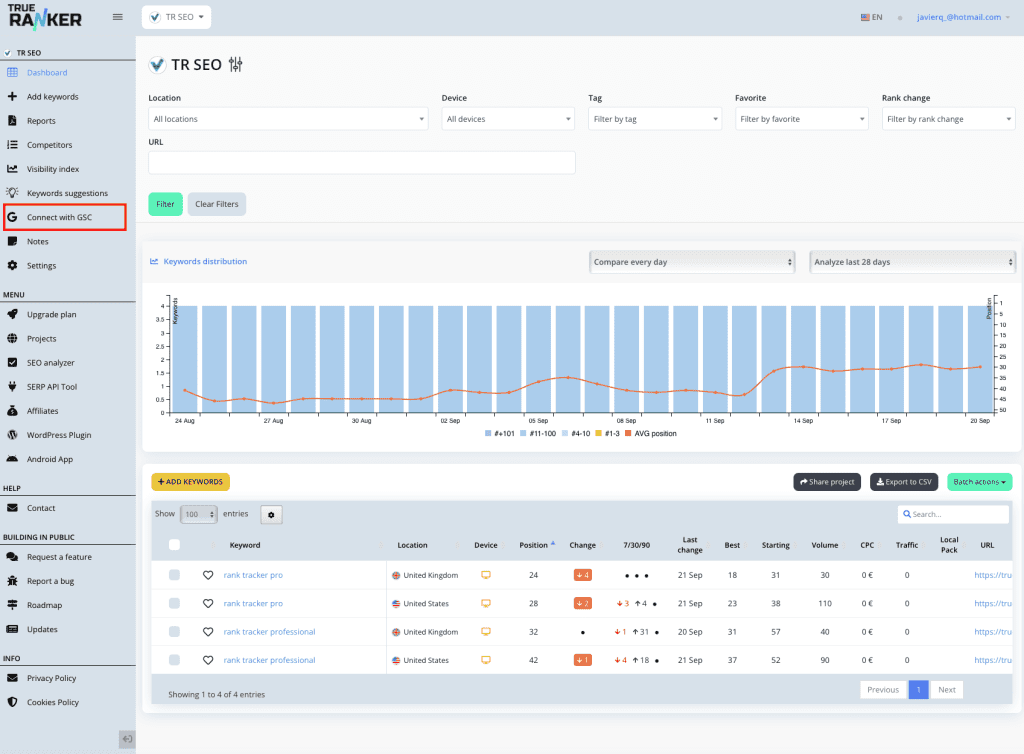The height and width of the screenshot is (754, 1024).
Task: Open the Filter by favorite dropdown
Action: [802, 119]
